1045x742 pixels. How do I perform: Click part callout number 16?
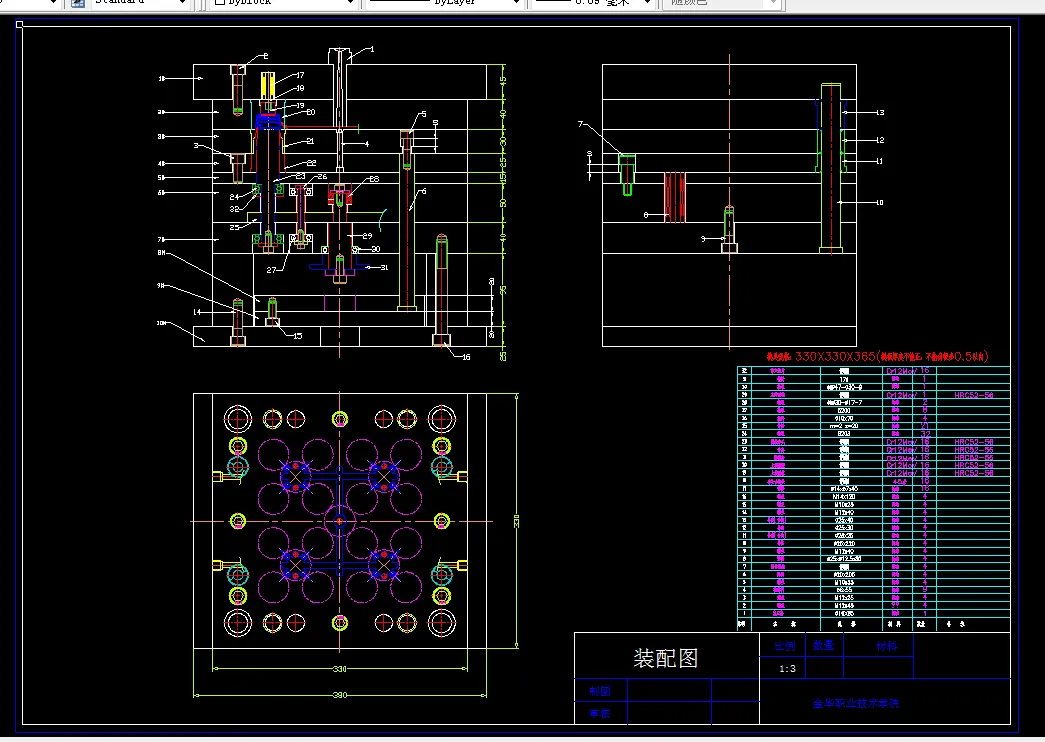[466, 357]
